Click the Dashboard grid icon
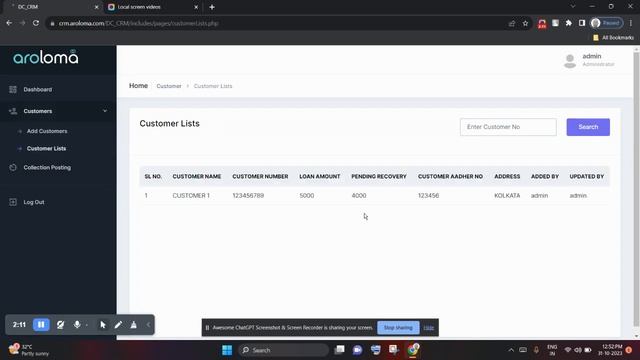640x360 pixels. click(13, 89)
